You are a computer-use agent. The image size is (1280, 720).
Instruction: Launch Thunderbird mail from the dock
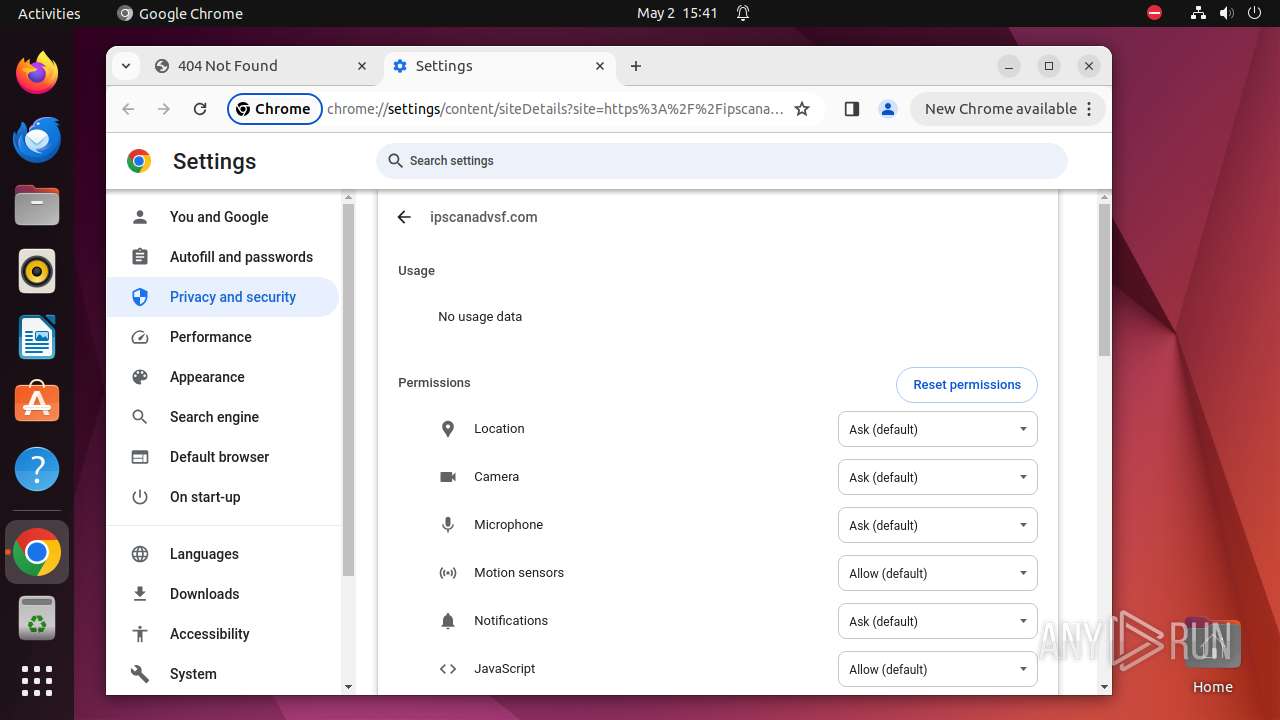coord(37,139)
